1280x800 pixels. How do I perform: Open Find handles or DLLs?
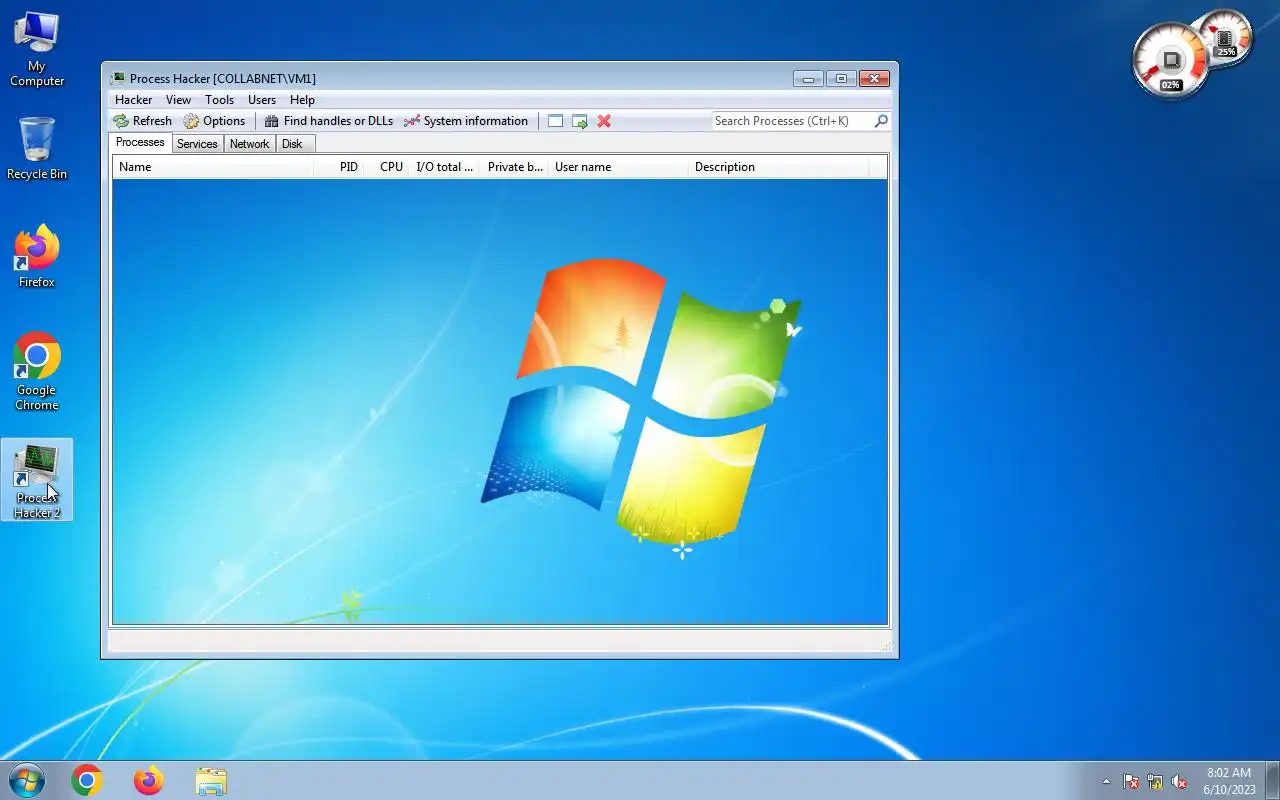click(328, 121)
